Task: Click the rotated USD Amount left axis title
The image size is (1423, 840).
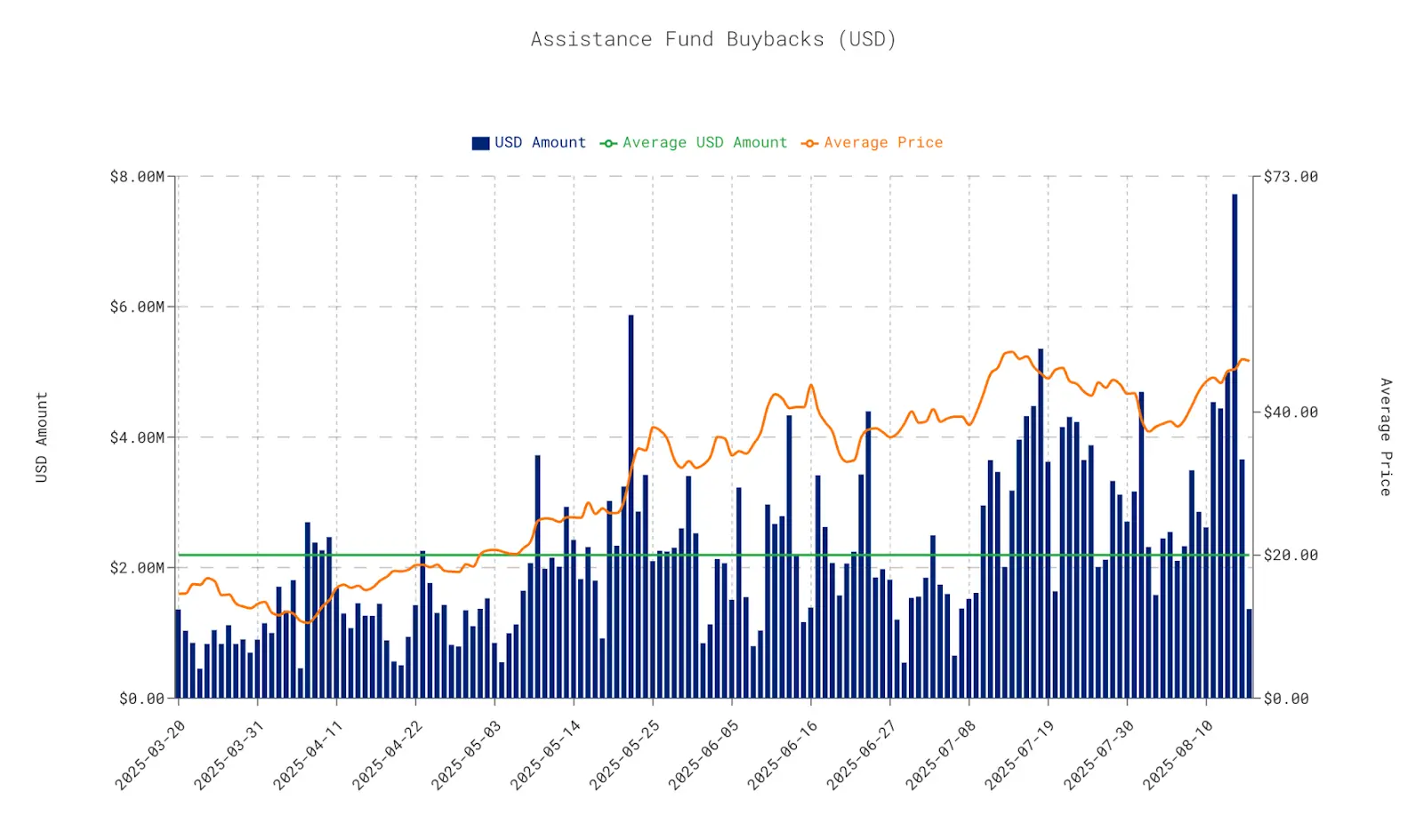Action: (42, 437)
